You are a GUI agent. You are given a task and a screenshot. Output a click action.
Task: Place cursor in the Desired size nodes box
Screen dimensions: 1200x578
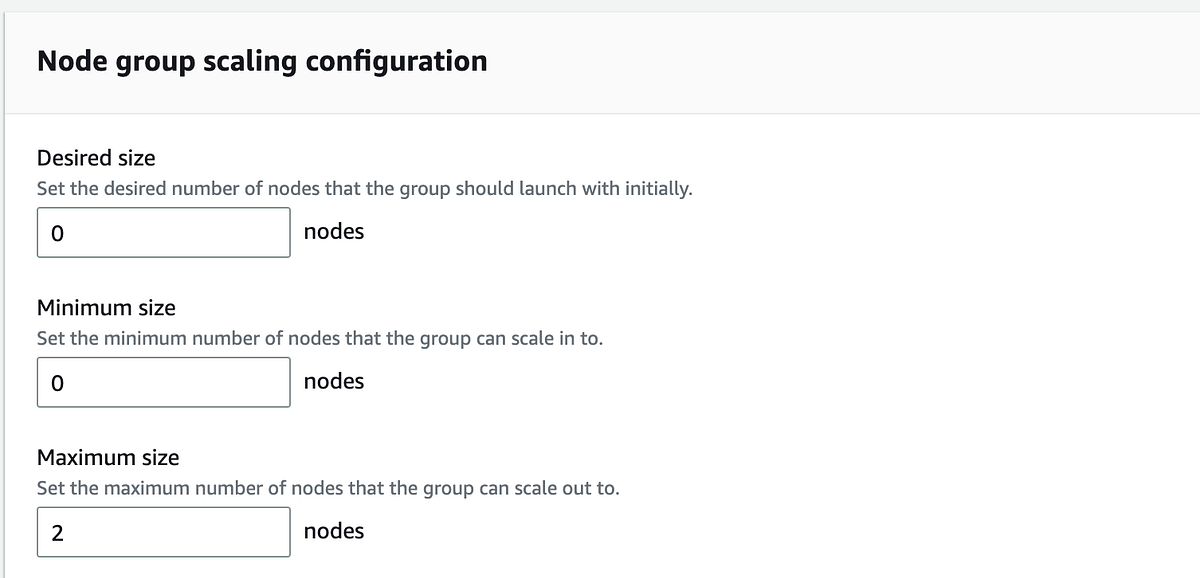[163, 231]
